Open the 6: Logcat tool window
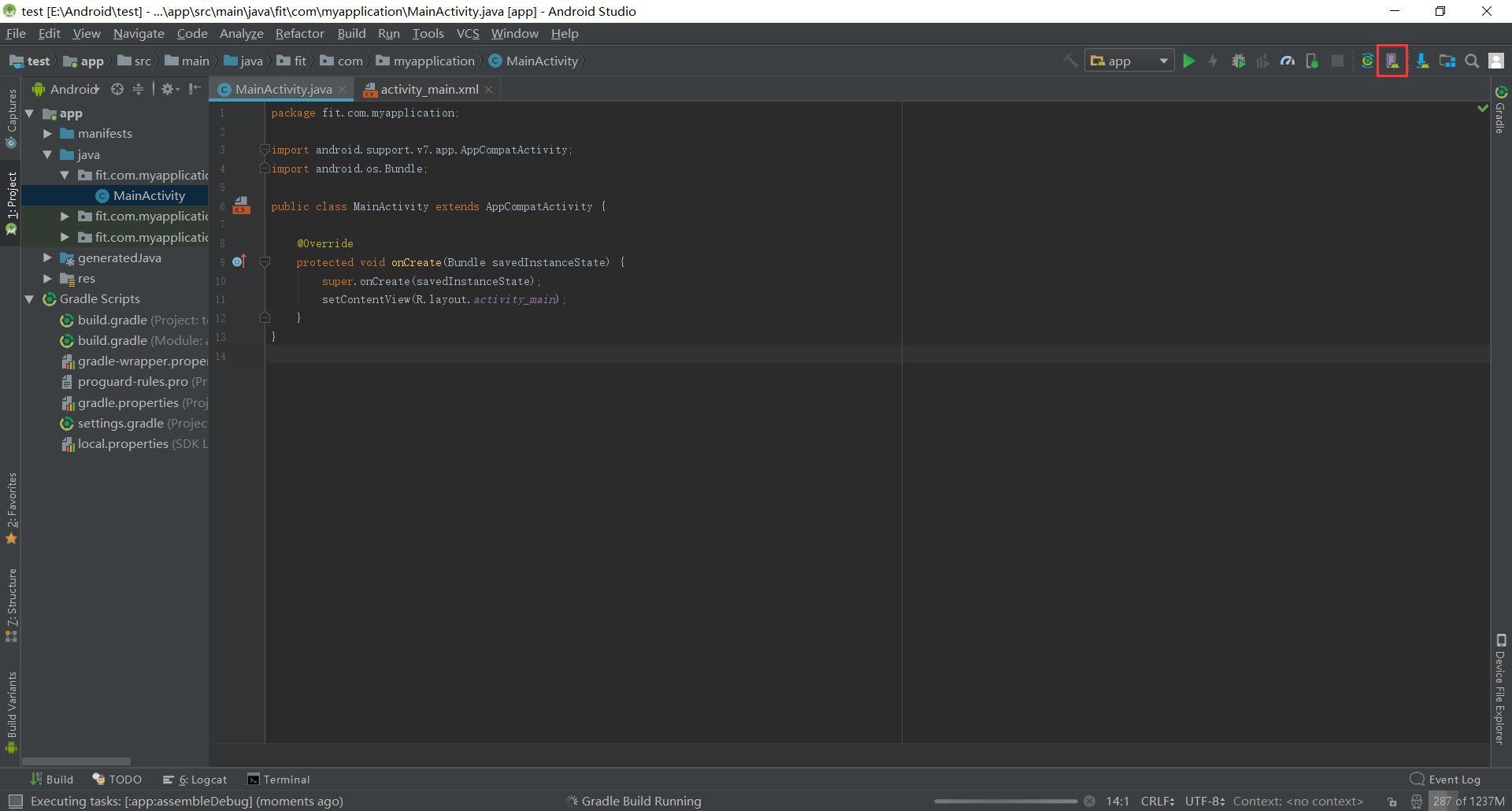This screenshot has height=811, width=1512. click(x=195, y=780)
